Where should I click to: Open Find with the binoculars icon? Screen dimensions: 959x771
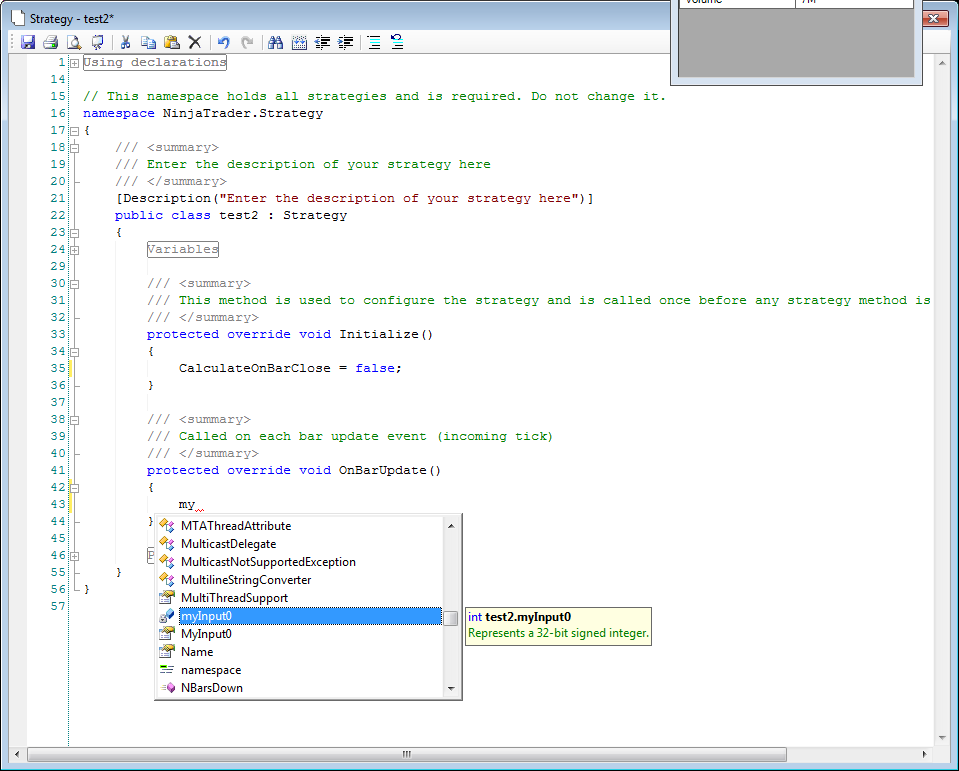275,42
